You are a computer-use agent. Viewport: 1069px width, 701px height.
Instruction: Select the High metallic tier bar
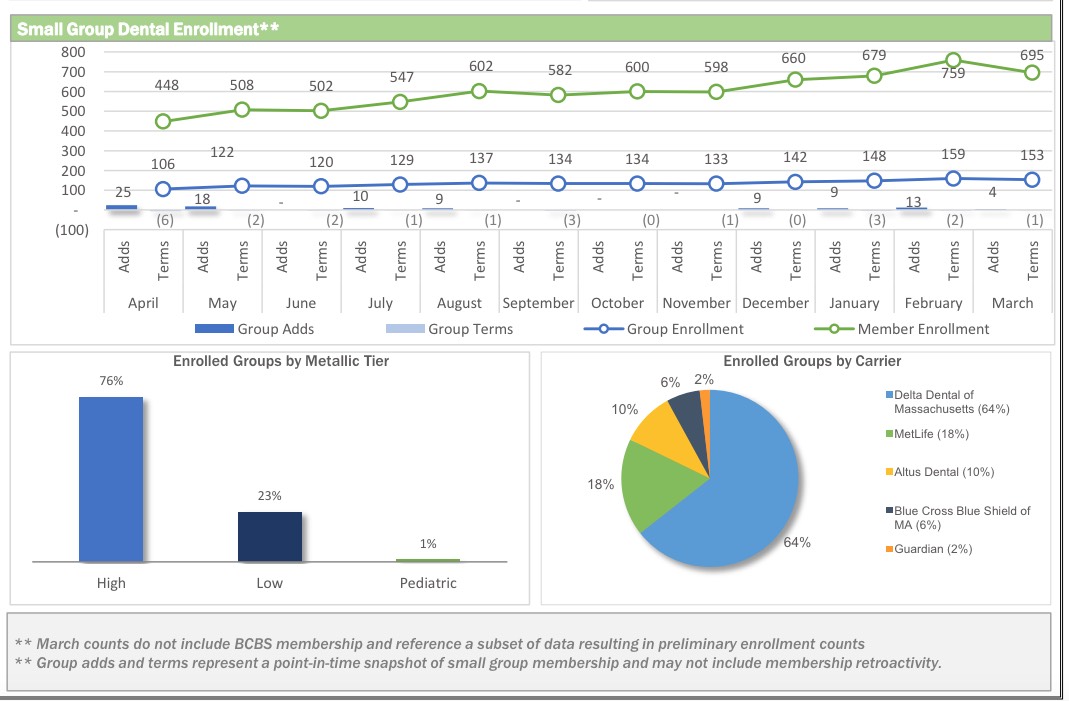111,478
